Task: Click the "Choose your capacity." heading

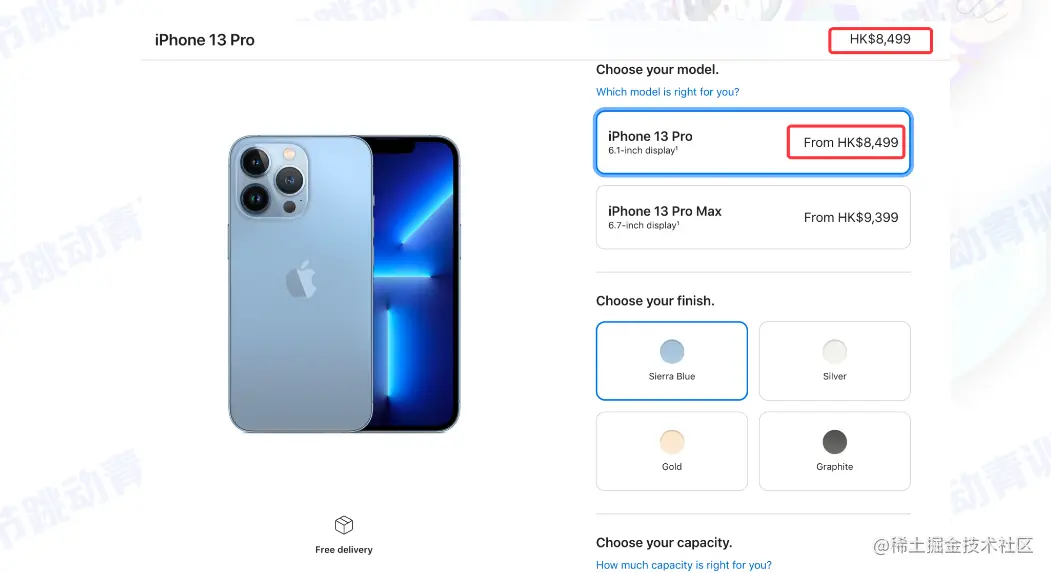Action: (664, 543)
